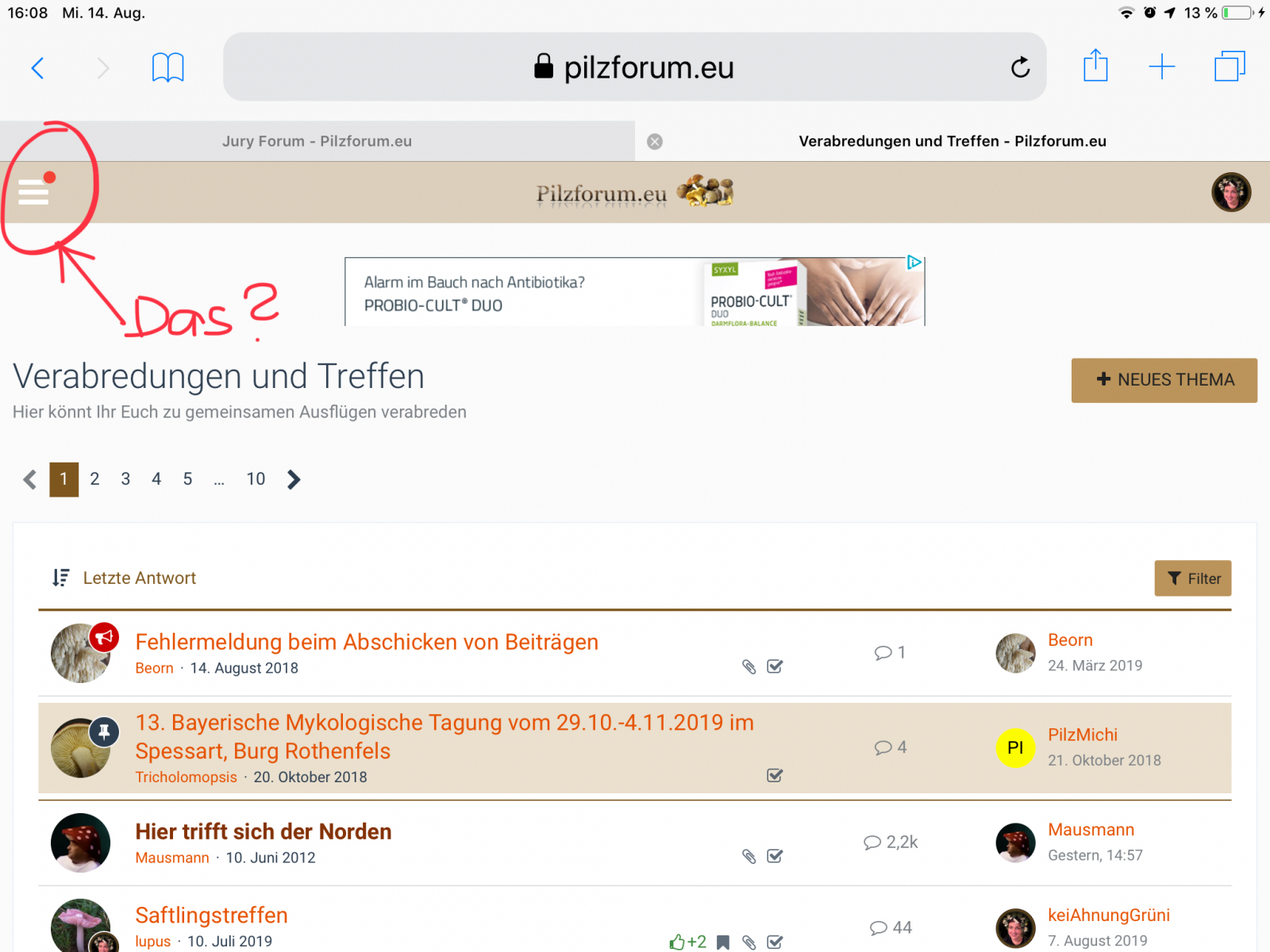Toggle done checkmark on Bayerische Mykologische Tagung thread
The width and height of the screenshot is (1270, 952).
click(775, 775)
